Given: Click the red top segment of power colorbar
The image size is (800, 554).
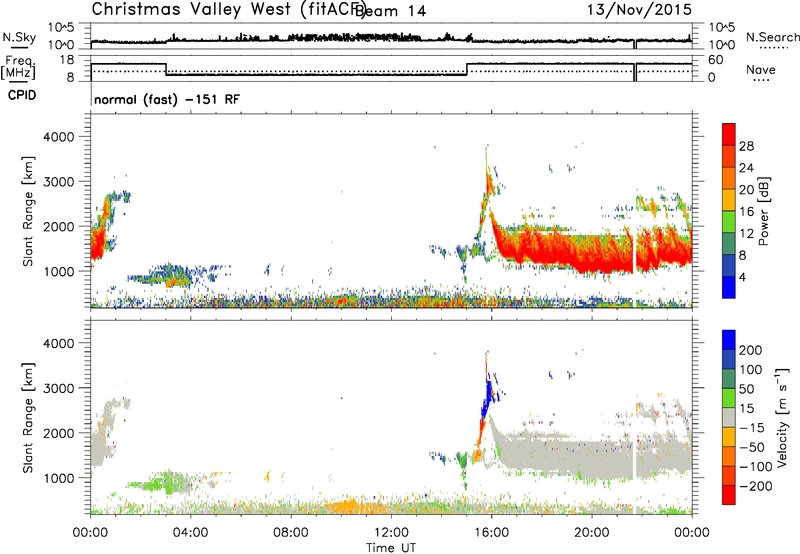Looking at the screenshot, I should tap(729, 134).
